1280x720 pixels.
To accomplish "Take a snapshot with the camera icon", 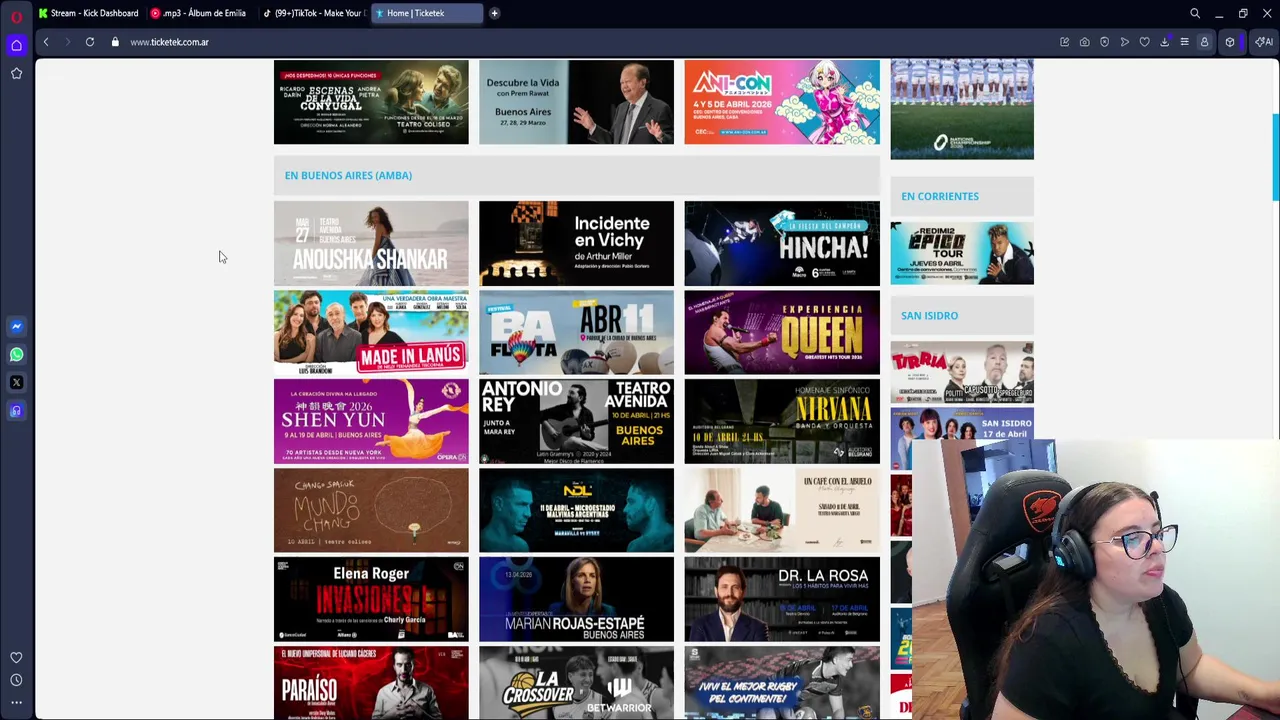I will click(1085, 42).
